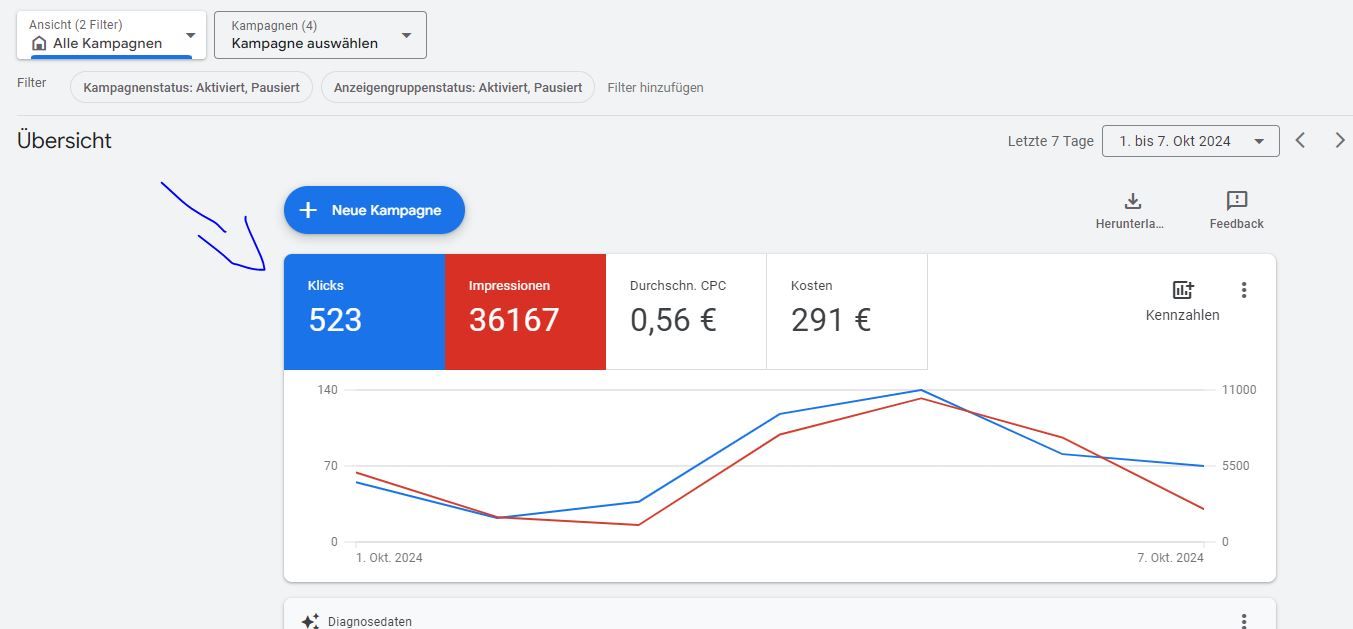Open the chart card three-dot menu
Image resolution: width=1353 pixels, height=629 pixels.
(x=1244, y=290)
